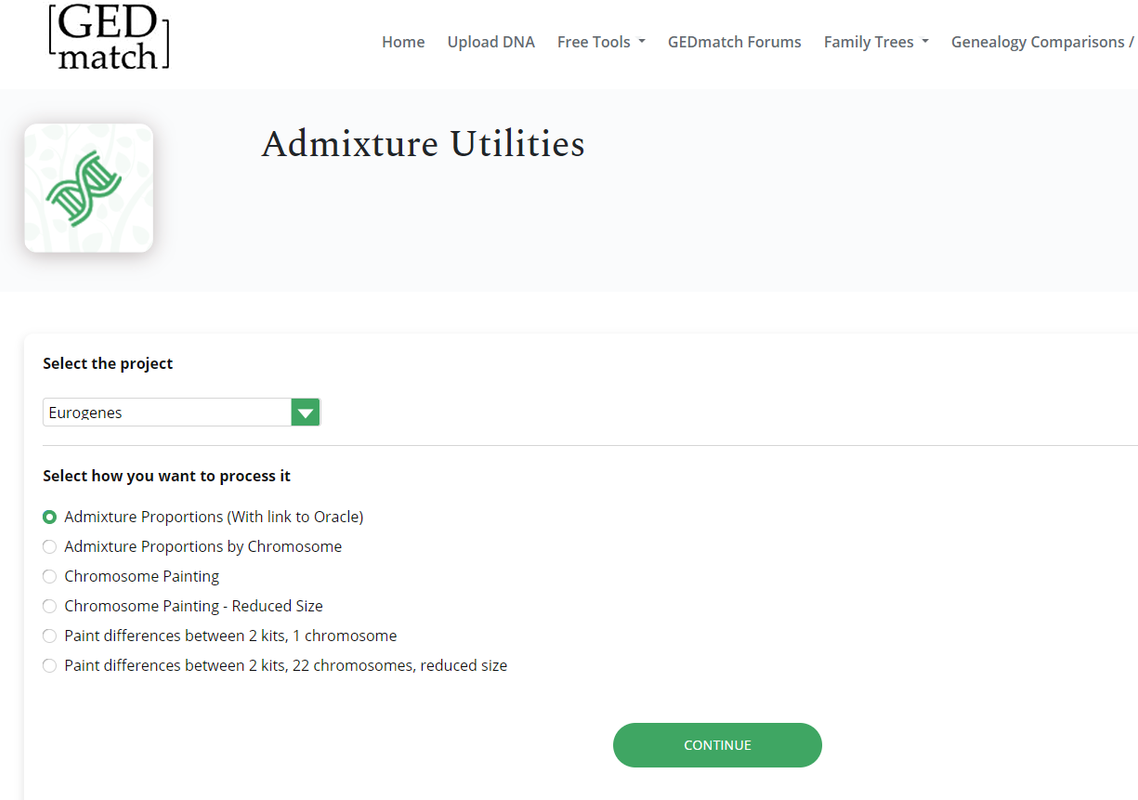This screenshot has width=1138, height=800.
Task: Open the Home page link
Action: [403, 42]
